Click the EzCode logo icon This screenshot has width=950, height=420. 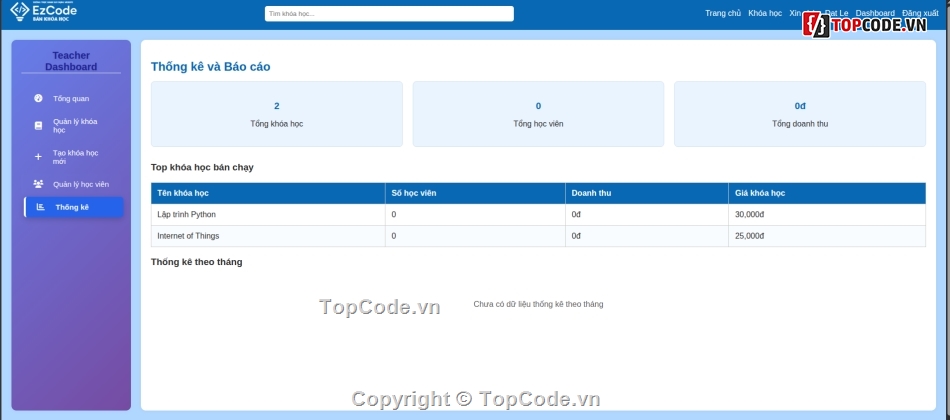(20, 11)
